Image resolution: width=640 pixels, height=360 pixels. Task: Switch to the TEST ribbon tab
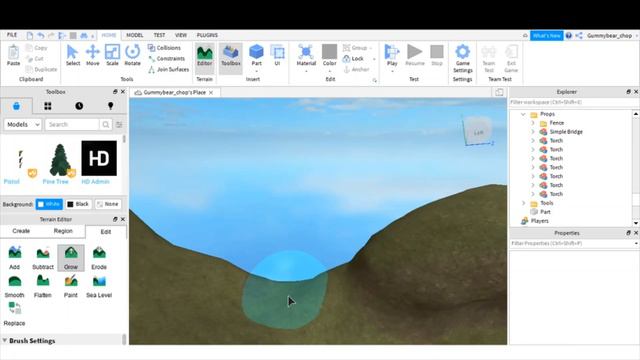coord(159,35)
